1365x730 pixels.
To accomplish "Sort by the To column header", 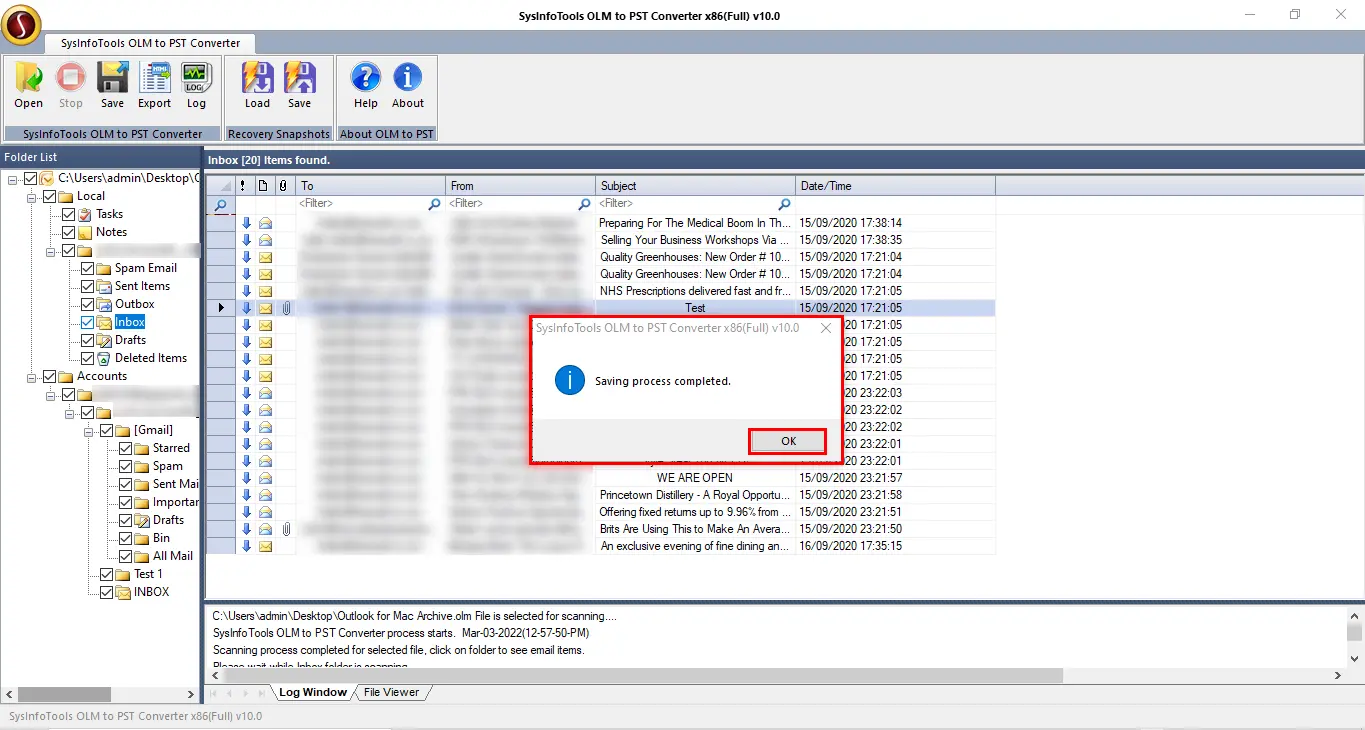I will tap(371, 185).
